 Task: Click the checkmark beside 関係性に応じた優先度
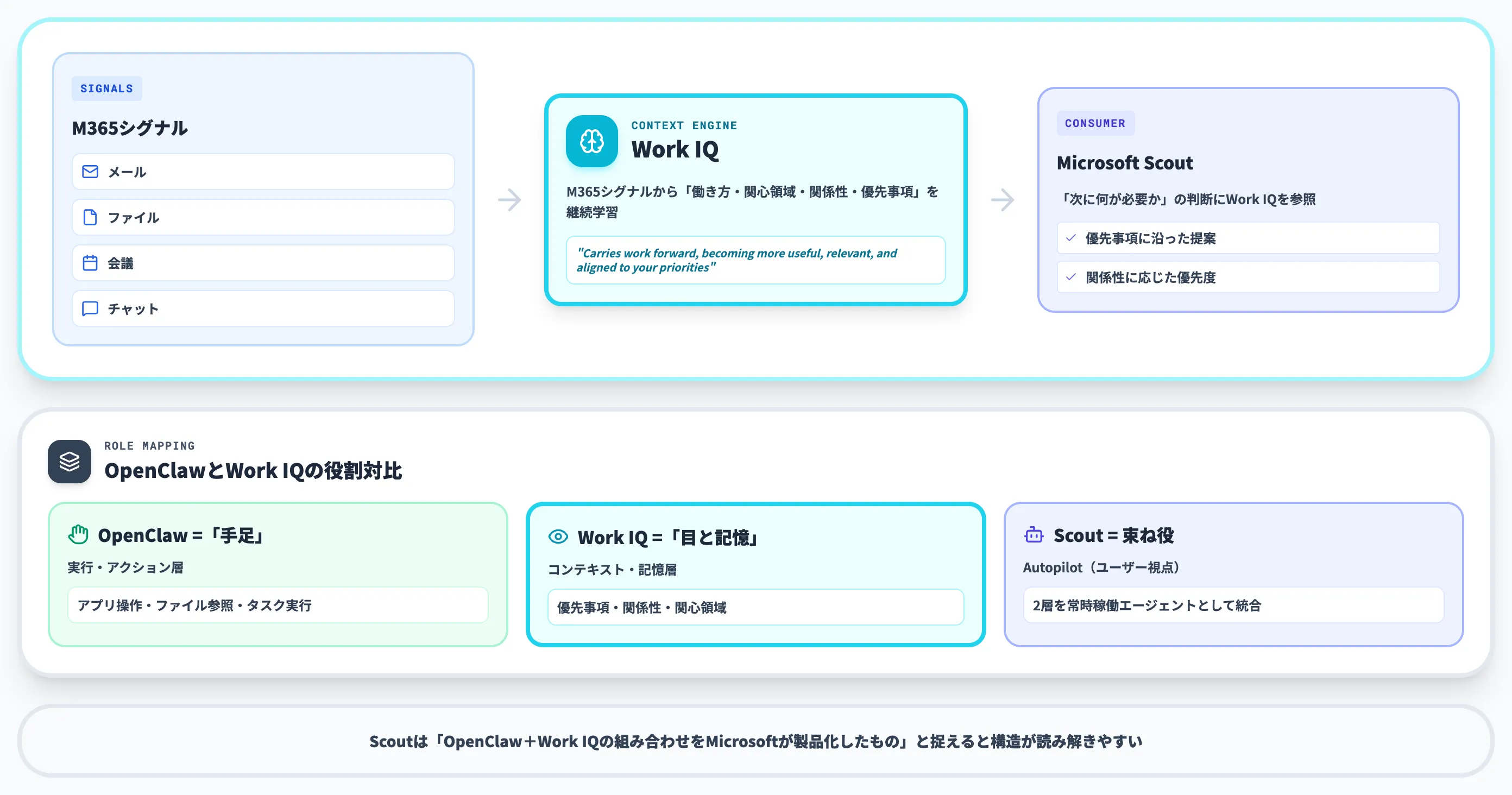click(1070, 277)
